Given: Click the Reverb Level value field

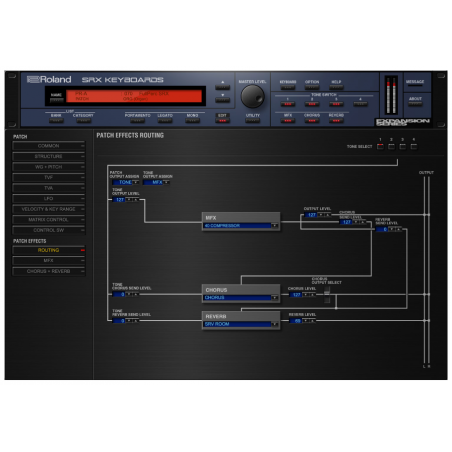Looking at the screenshot, I should point(296,321).
